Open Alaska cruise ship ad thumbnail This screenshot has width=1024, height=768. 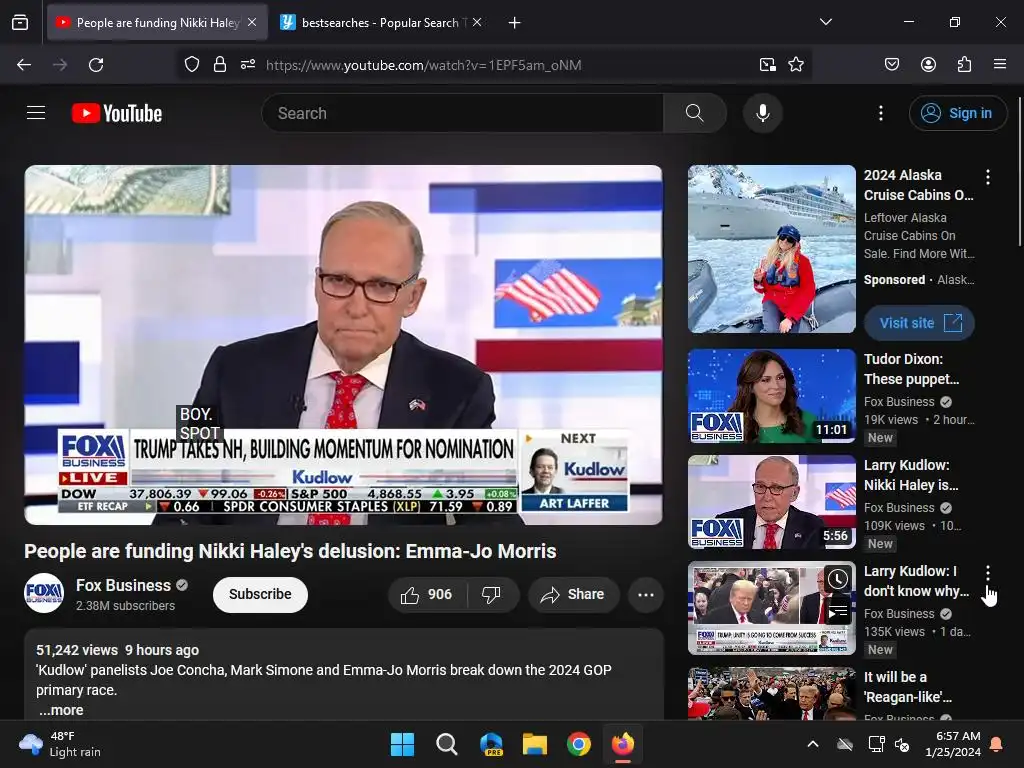(772, 249)
